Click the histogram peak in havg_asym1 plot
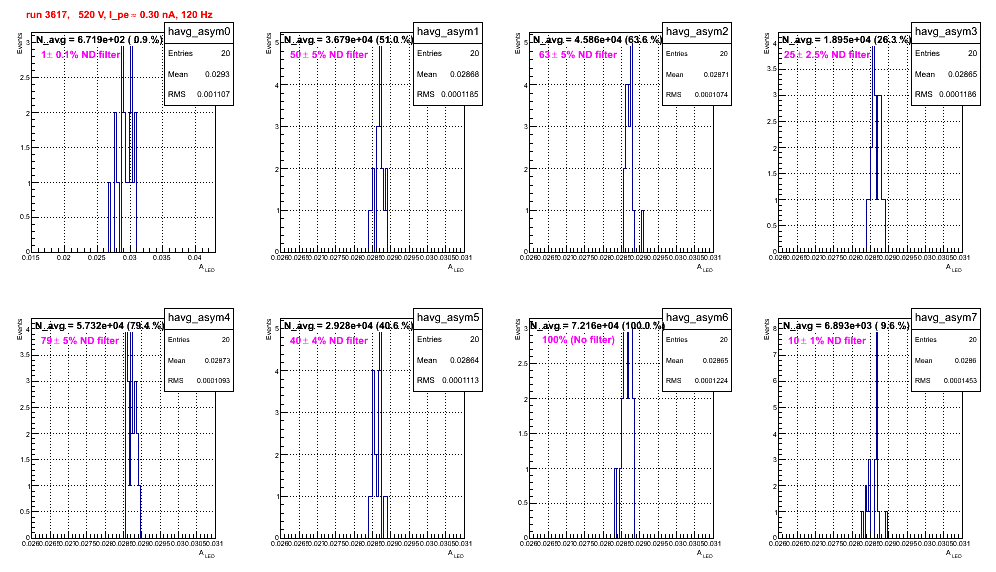The image size is (996, 572). (x=380, y=86)
